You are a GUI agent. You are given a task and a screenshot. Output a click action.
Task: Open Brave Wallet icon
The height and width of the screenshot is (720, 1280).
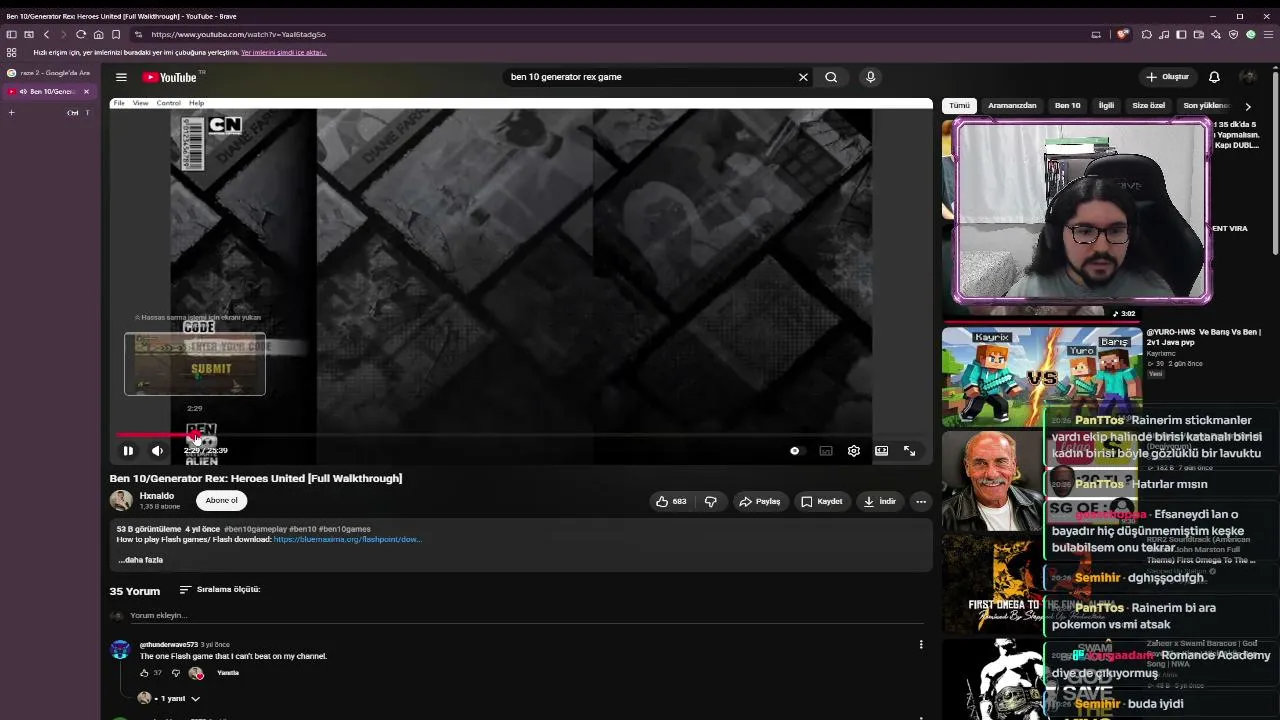tap(1198, 34)
